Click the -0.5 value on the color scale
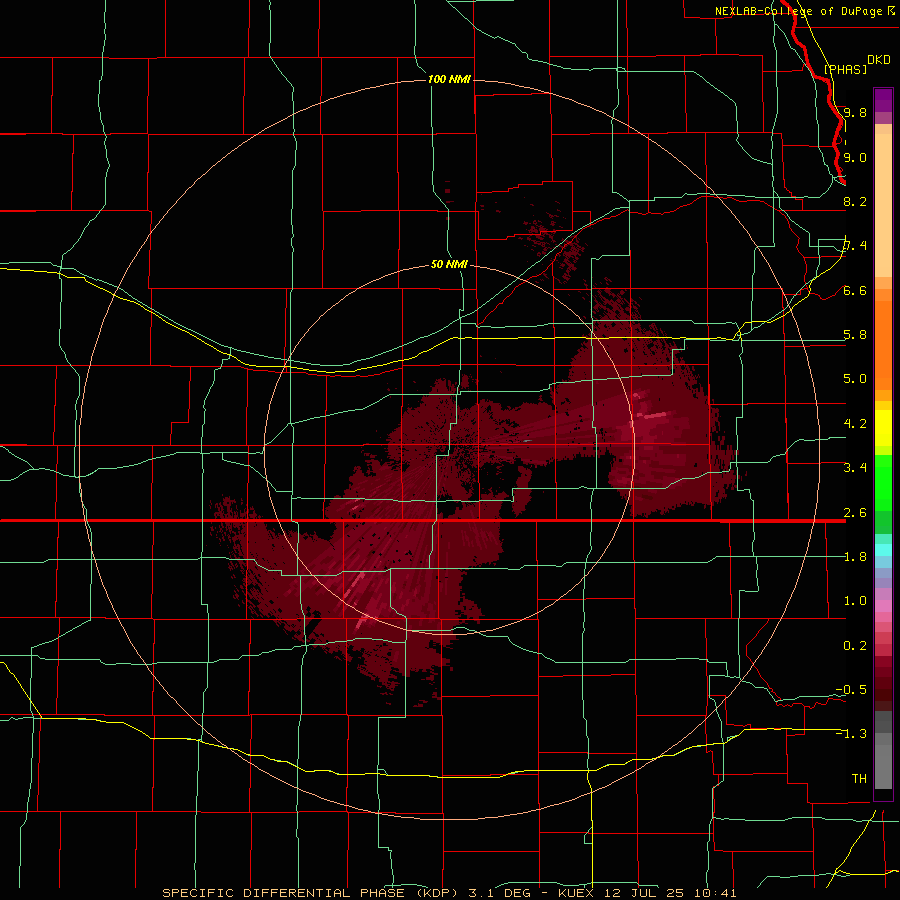Image resolution: width=900 pixels, height=900 pixels. (x=851, y=690)
